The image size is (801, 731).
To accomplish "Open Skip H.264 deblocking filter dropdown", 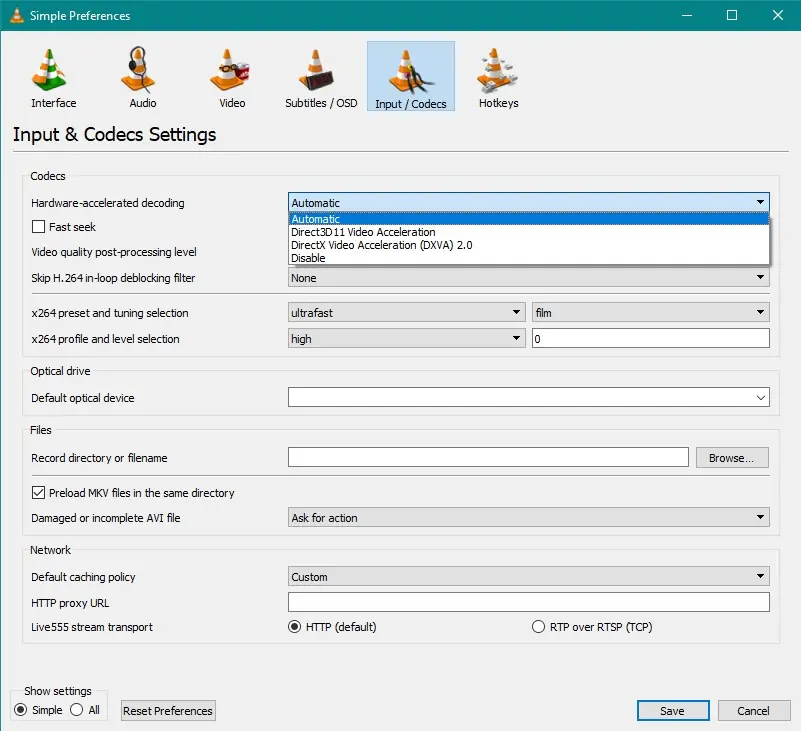I will 529,277.
